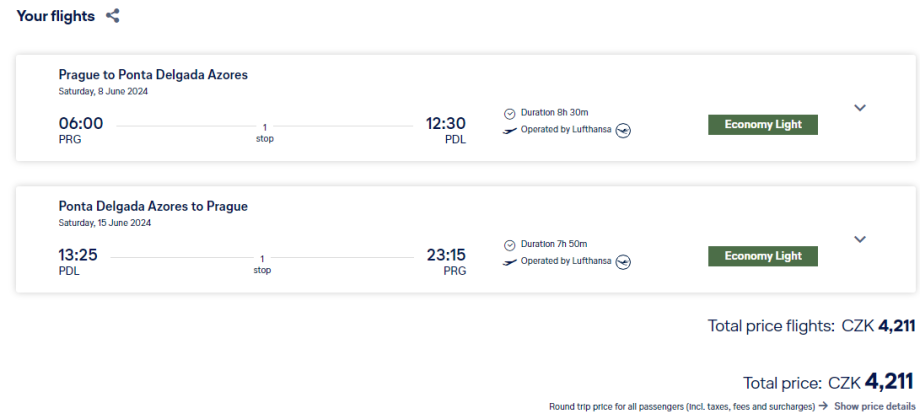Click the 1 stop label on the return flight
The width and height of the screenshot is (920, 419).
click(x=262, y=264)
